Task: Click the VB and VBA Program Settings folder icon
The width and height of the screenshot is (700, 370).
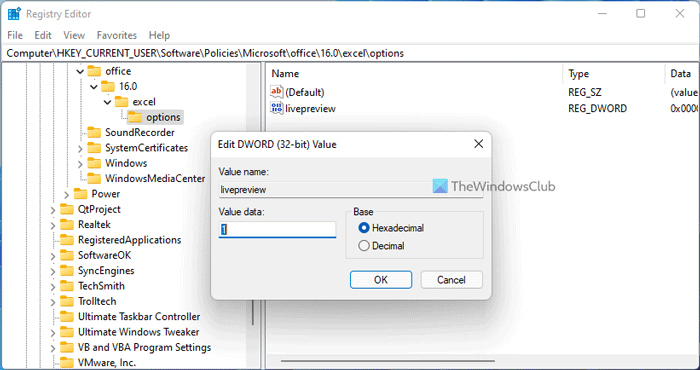Action: pos(67,347)
